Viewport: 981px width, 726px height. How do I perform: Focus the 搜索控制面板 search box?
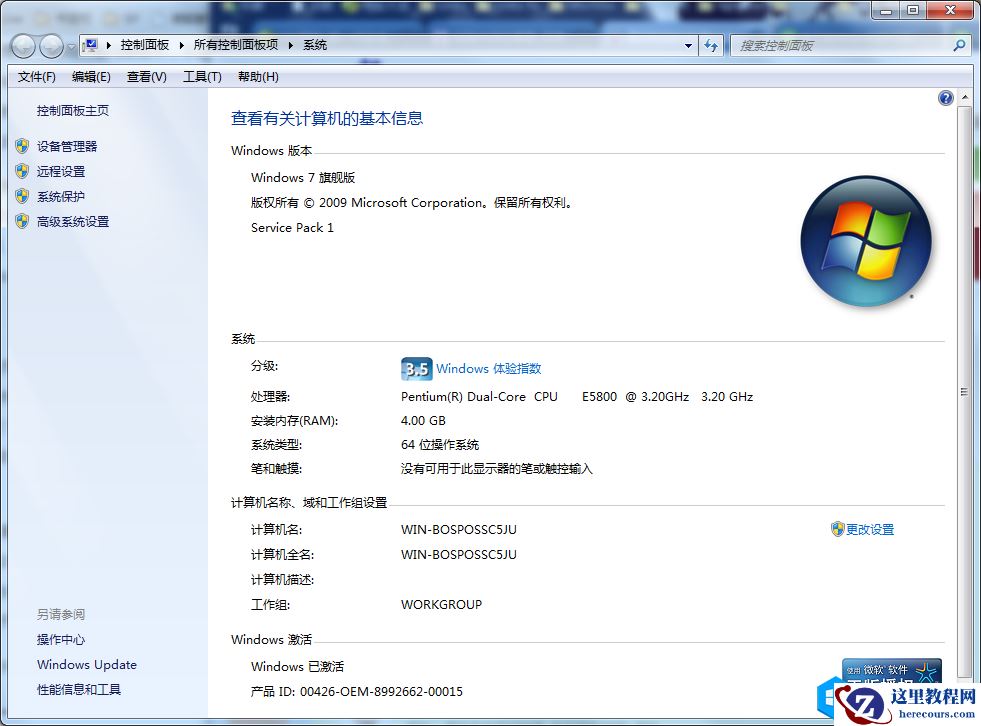point(841,46)
